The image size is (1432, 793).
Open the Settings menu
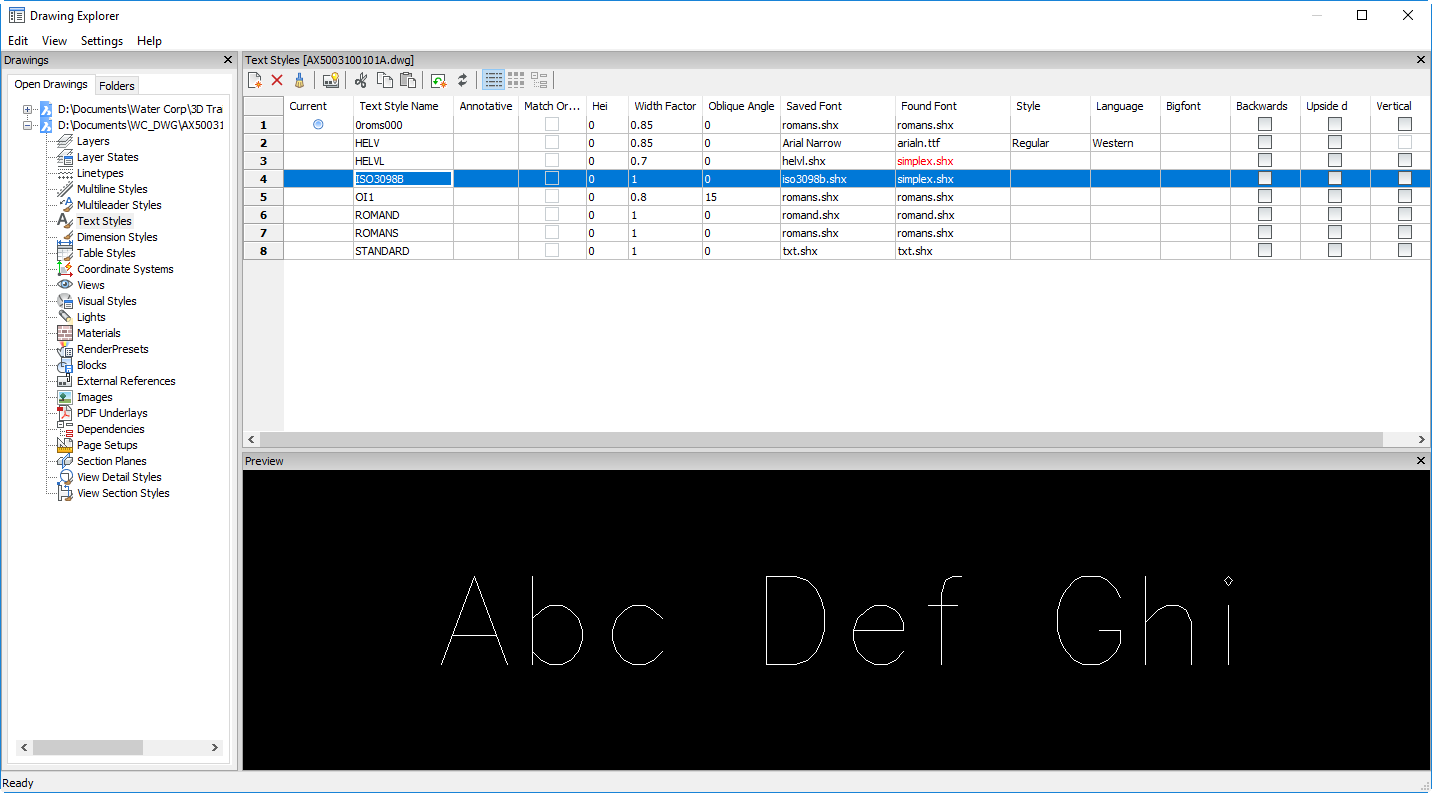(x=102, y=41)
